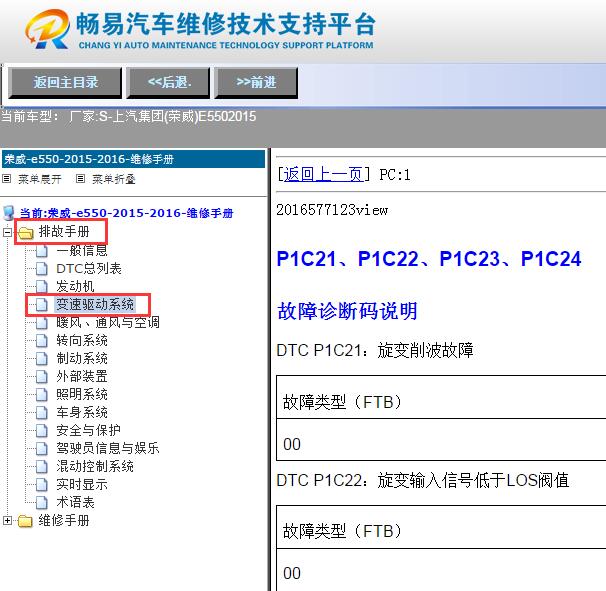The width and height of the screenshot is (606, 591).
Task: Open the 安全与保护 tree entry
Action: [88, 430]
